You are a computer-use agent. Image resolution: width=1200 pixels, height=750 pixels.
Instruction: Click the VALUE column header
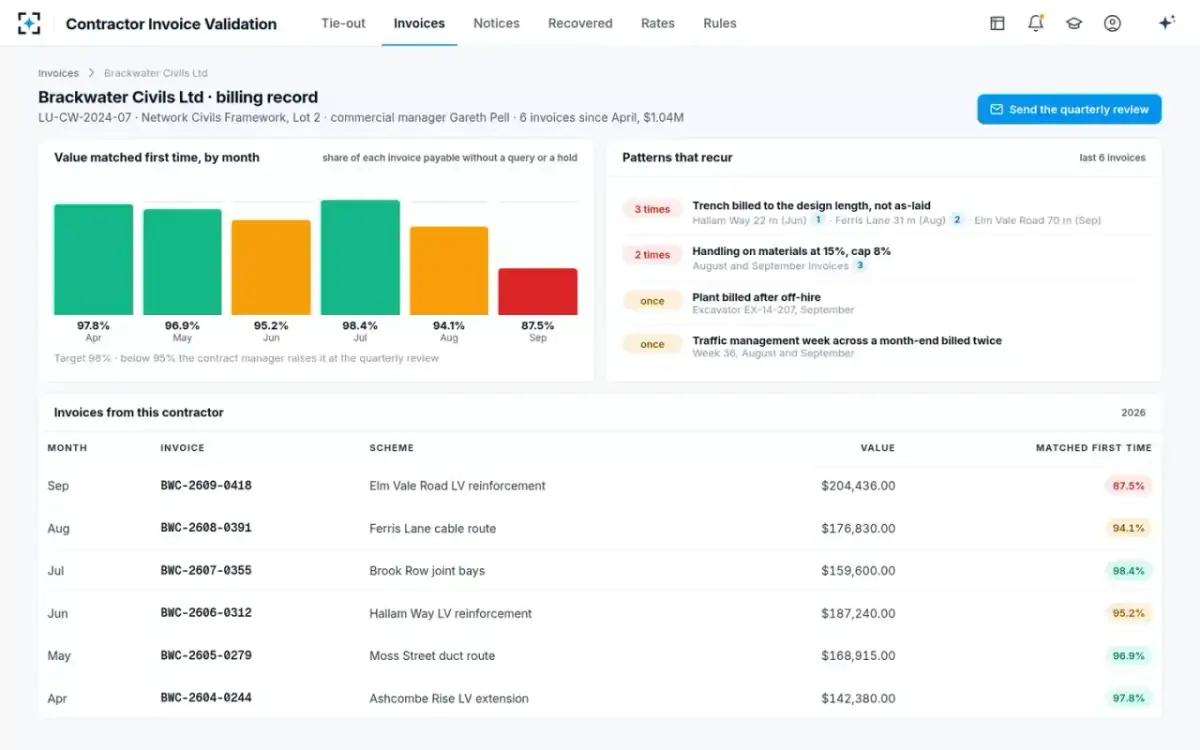click(x=878, y=448)
